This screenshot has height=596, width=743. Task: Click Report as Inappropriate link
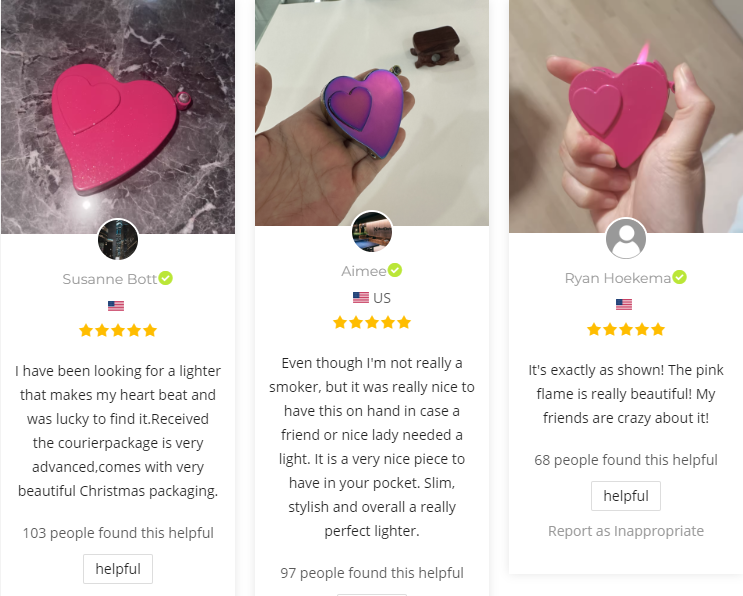(626, 531)
